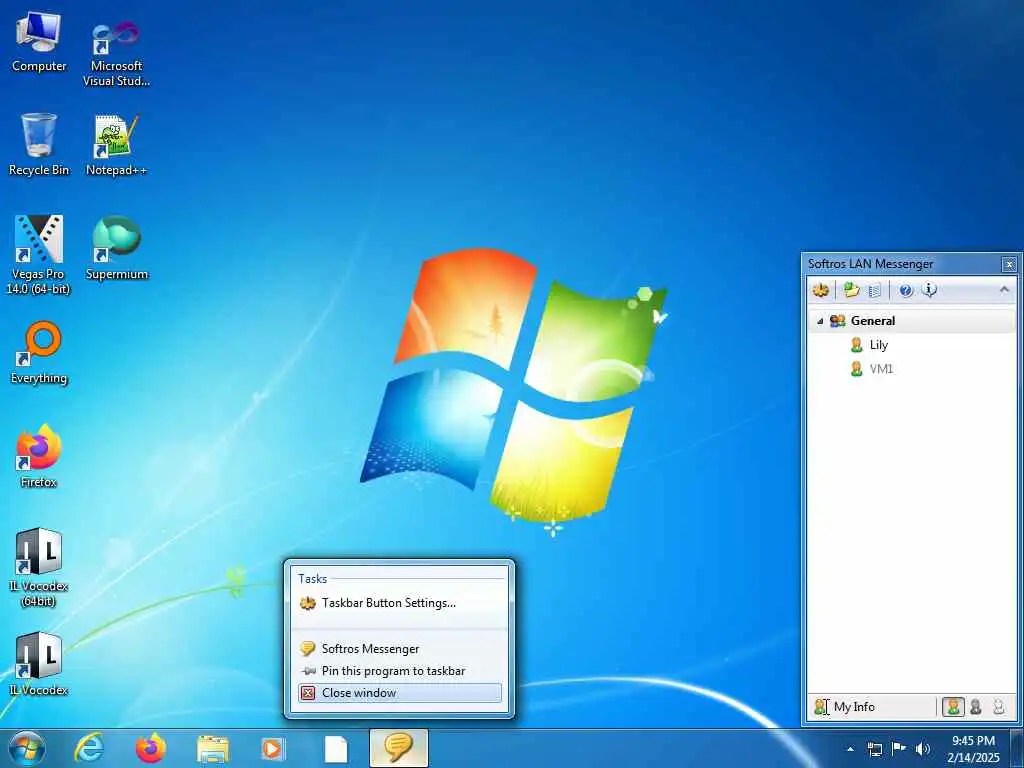1024x768 pixels.
Task: Select the Firefox desktop shortcut
Action: [x=39, y=456]
